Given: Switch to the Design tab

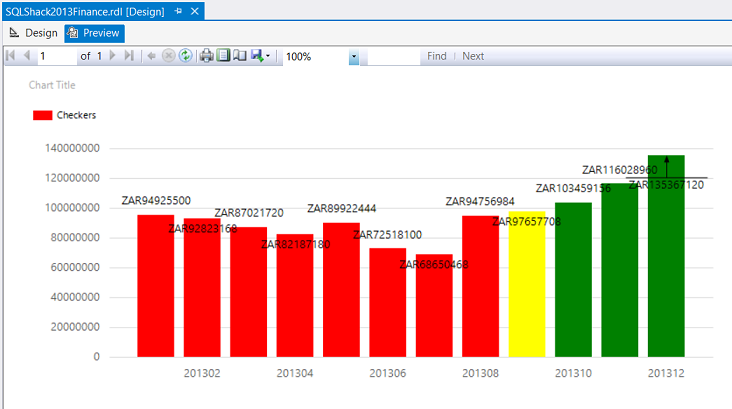Looking at the screenshot, I should [33, 33].
